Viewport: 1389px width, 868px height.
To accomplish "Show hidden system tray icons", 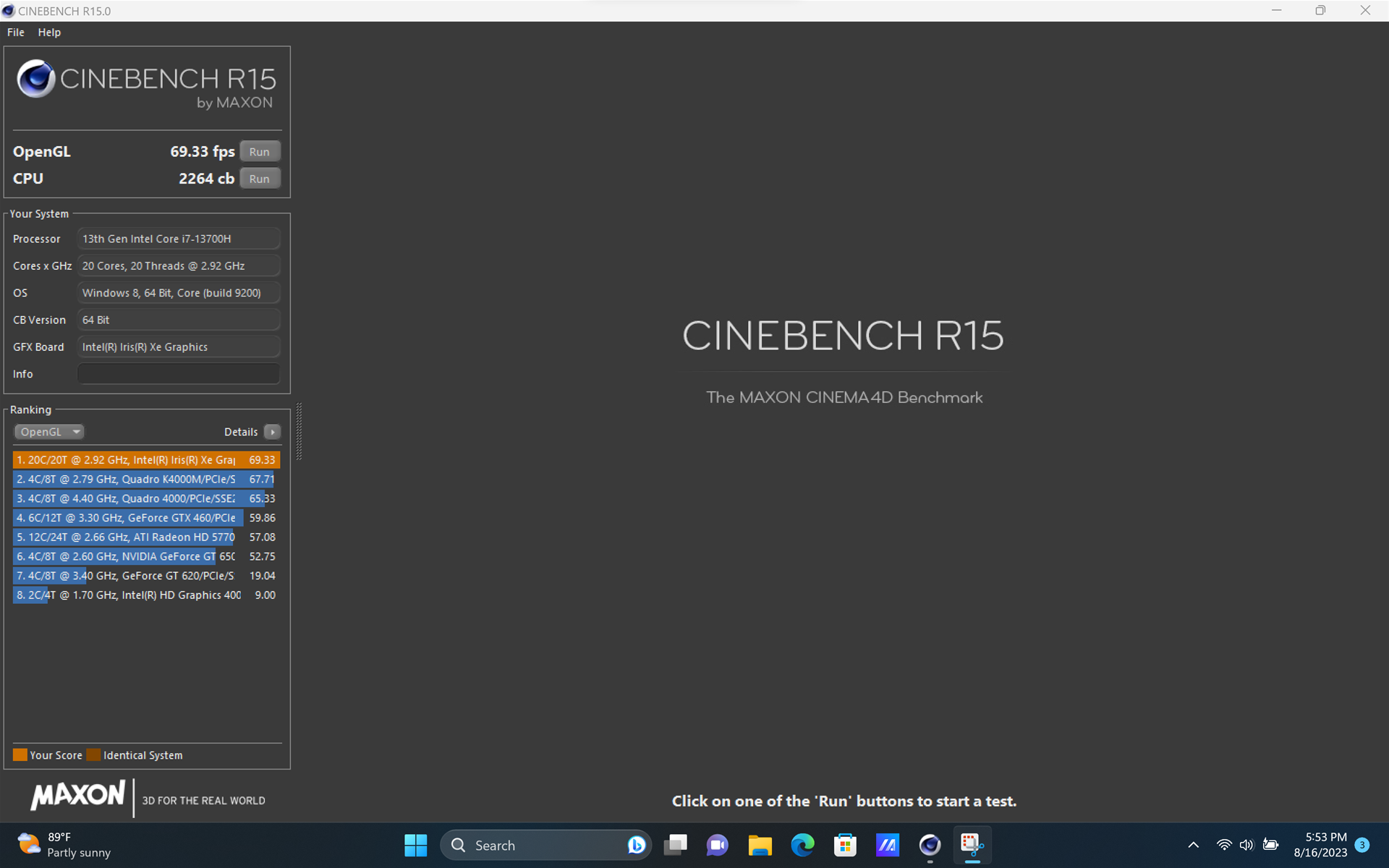I will click(x=1194, y=845).
